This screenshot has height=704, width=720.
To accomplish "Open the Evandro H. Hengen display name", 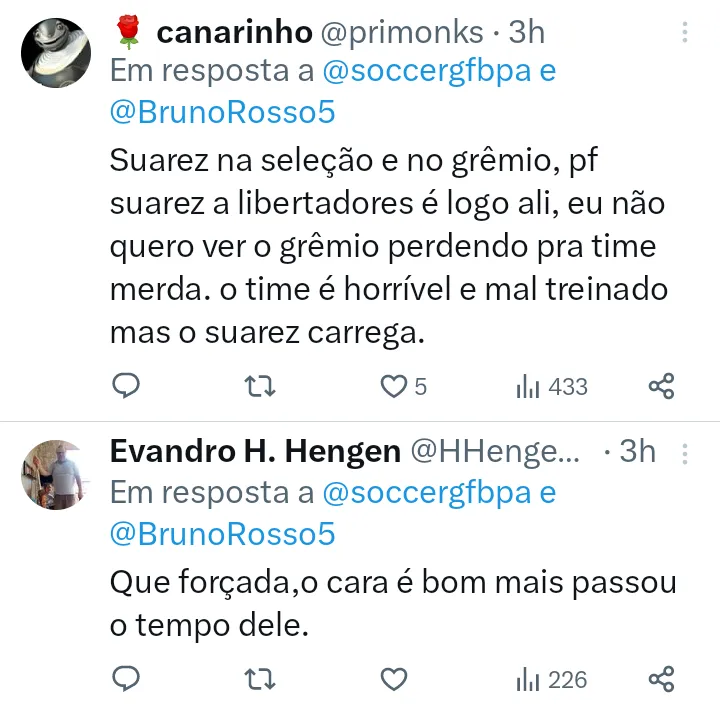I will (254, 452).
